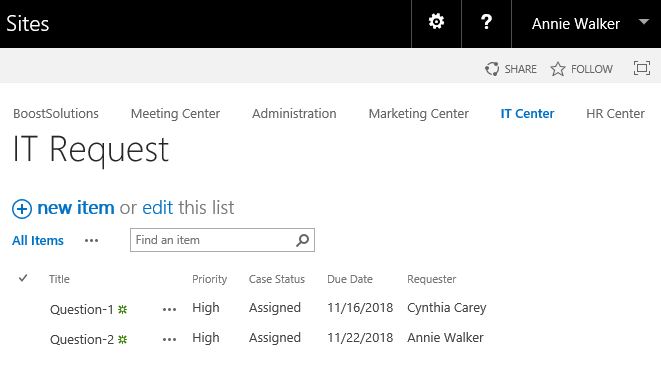
Task: Click the Follow star icon
Action: coord(558,69)
